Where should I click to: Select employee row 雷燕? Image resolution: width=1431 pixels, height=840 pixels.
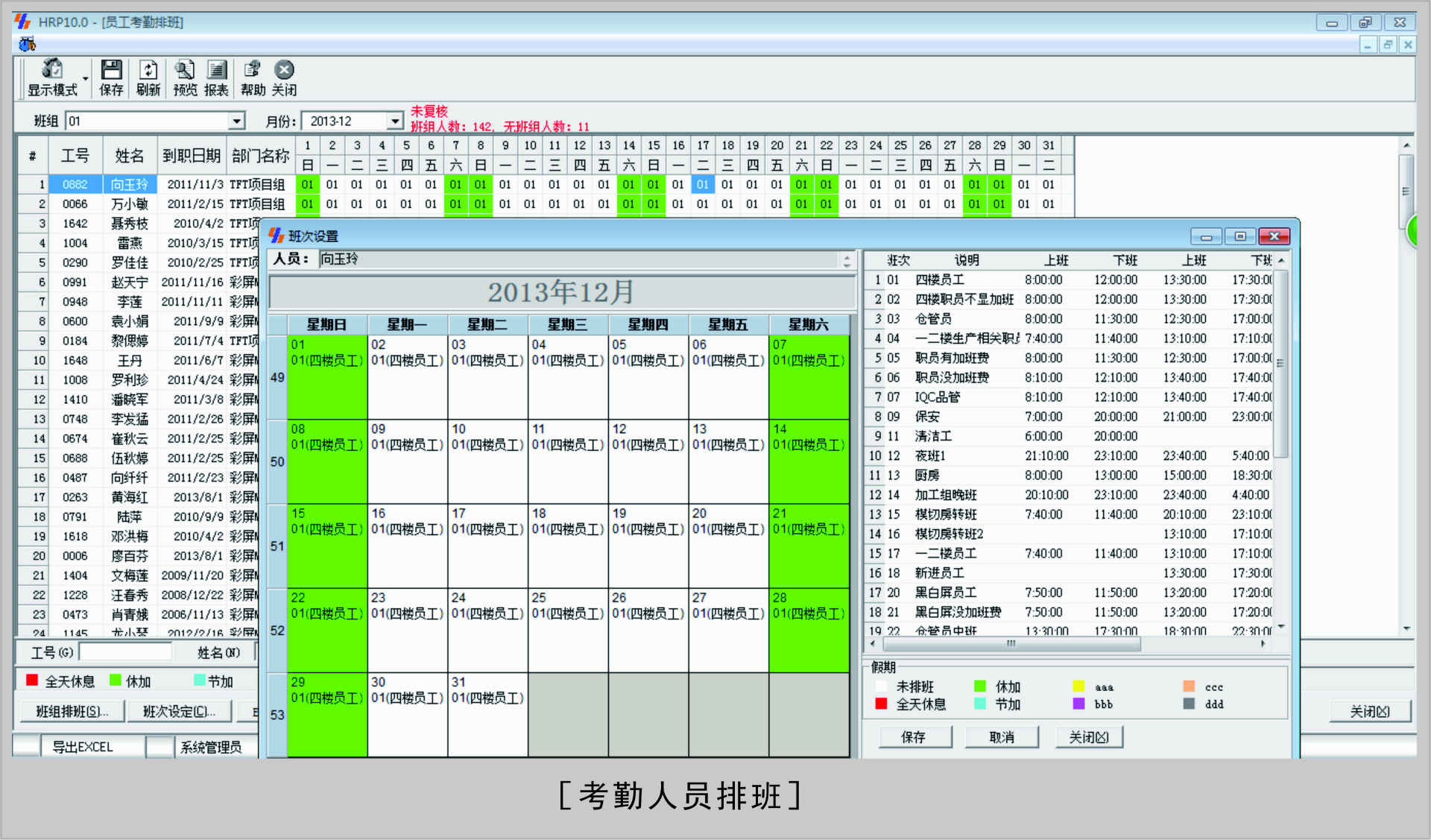[139, 243]
